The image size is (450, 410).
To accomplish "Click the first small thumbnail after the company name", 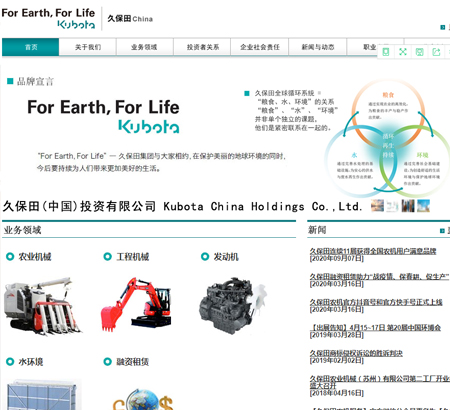I will coord(377,206).
